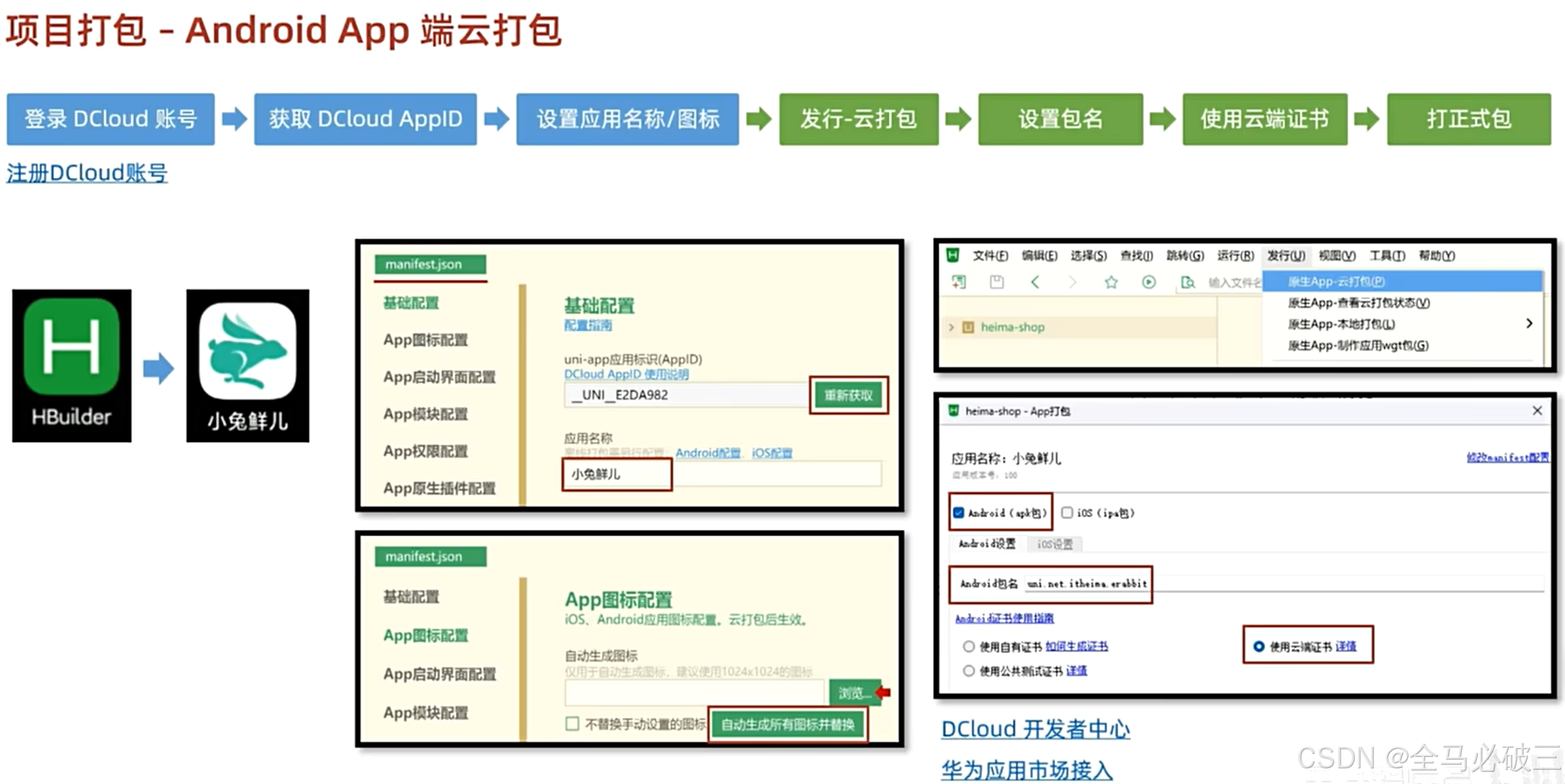Expand the heima-shop project tree

(951, 327)
